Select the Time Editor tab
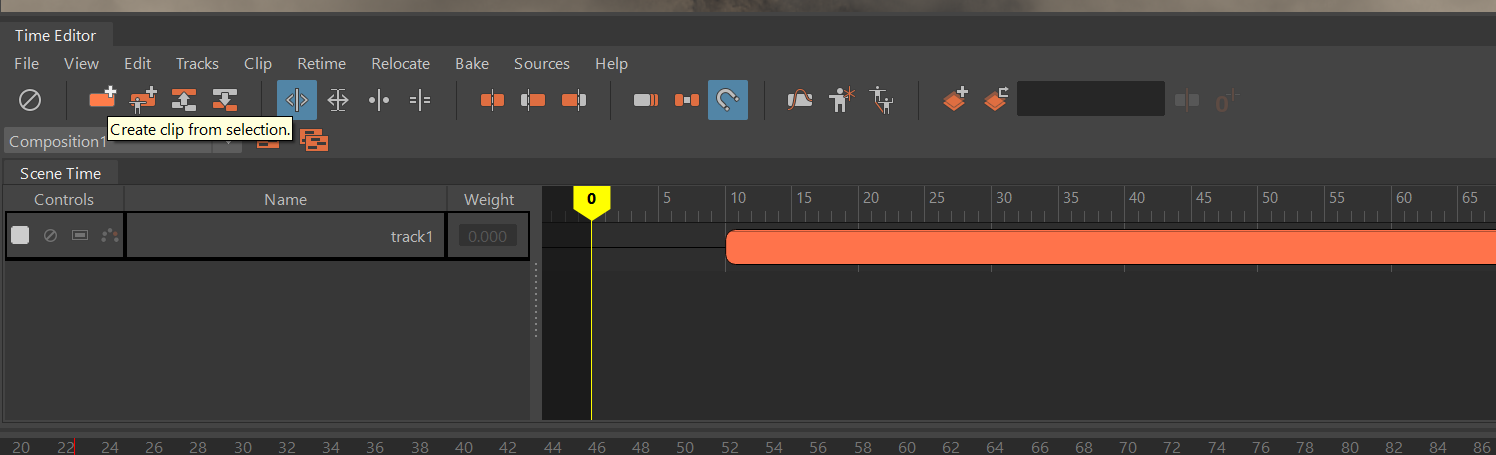 56,35
